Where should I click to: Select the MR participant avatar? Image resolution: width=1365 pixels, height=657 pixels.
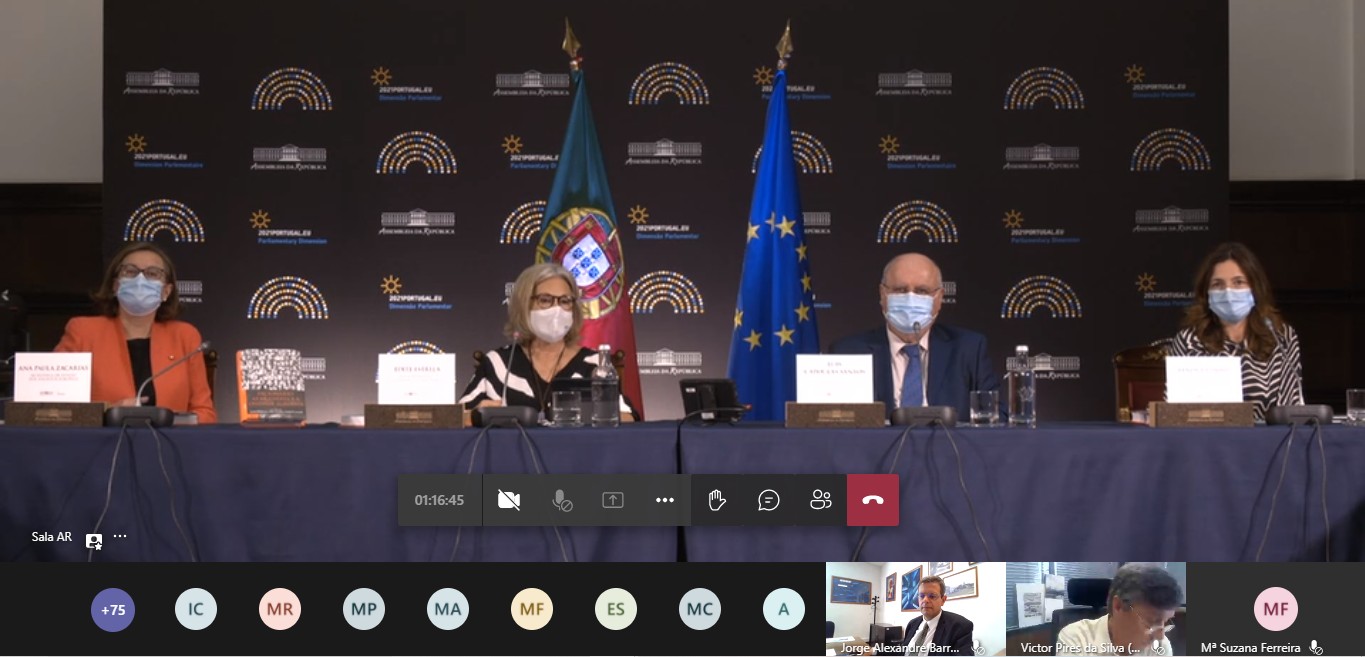point(280,609)
